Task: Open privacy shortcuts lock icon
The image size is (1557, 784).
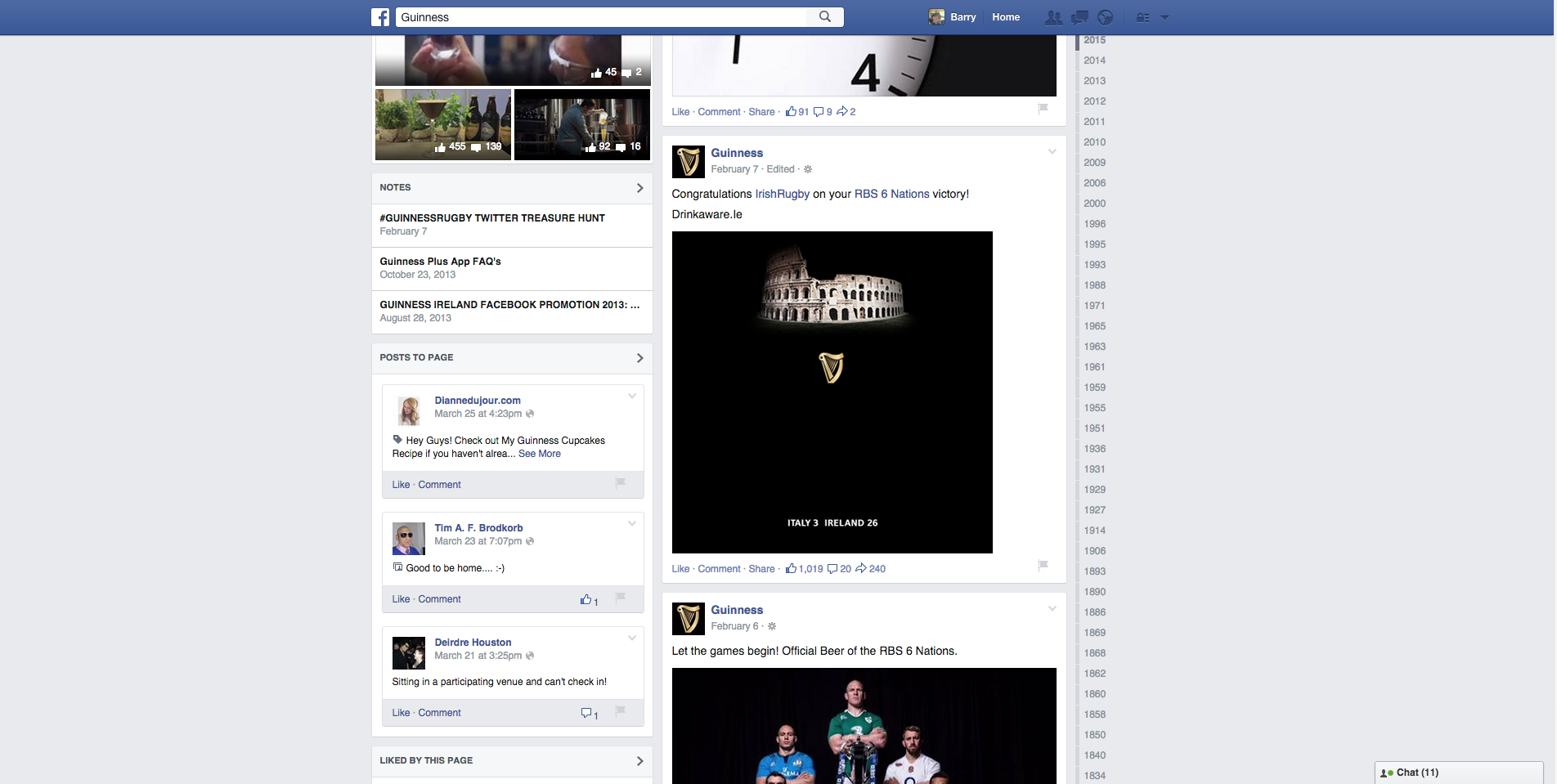Action: tap(1142, 17)
